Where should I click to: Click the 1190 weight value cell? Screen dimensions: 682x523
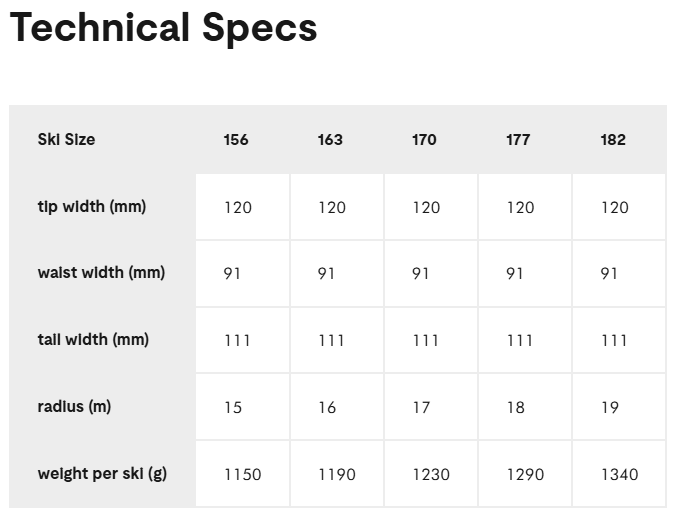coord(336,474)
